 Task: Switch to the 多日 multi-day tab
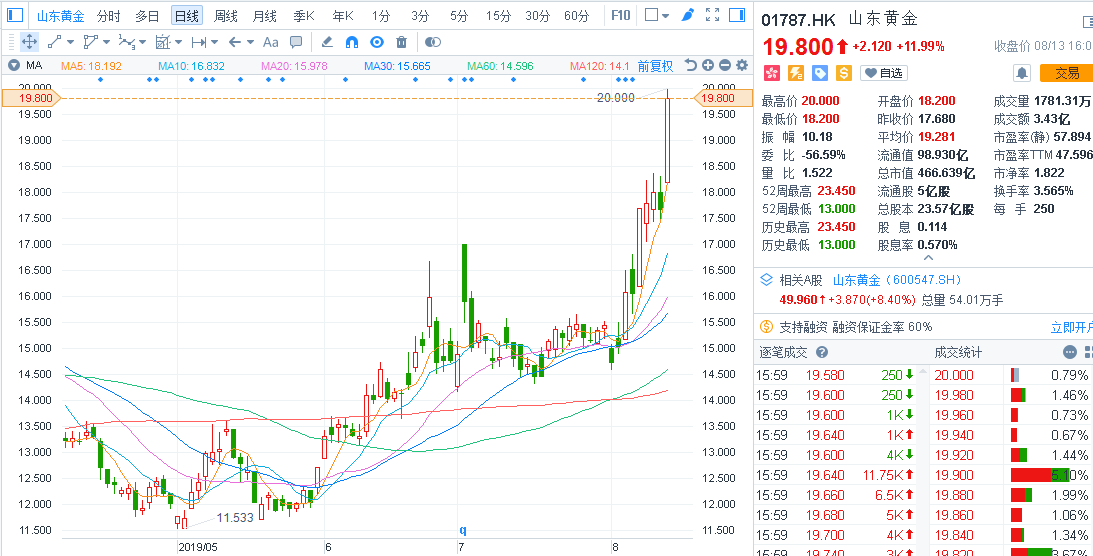pyautogui.click(x=147, y=15)
